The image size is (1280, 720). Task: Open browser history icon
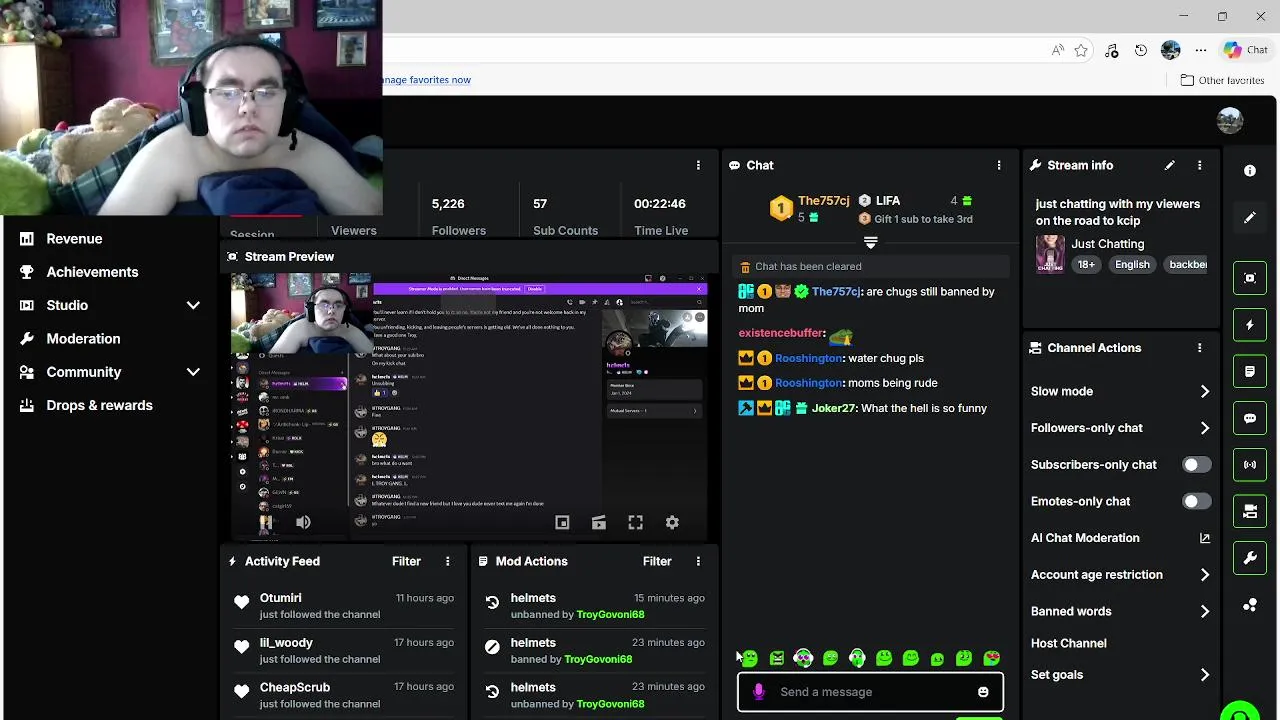(x=1141, y=50)
